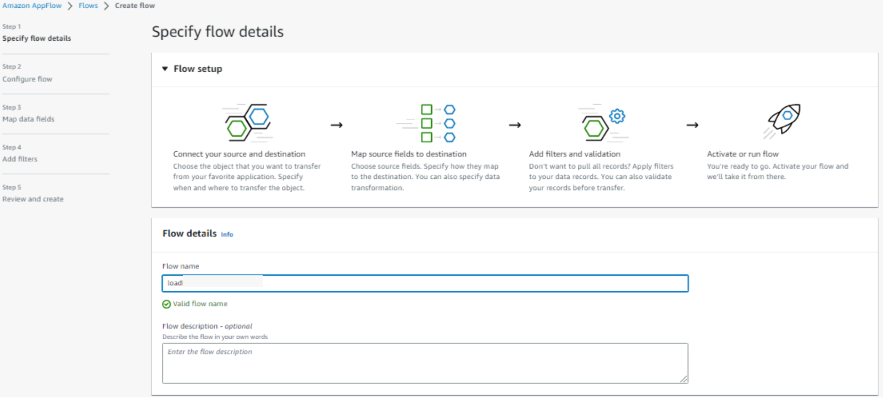The width and height of the screenshot is (883, 399).
Task: Click the Create flow breadcrumb text
Action: 135,6
